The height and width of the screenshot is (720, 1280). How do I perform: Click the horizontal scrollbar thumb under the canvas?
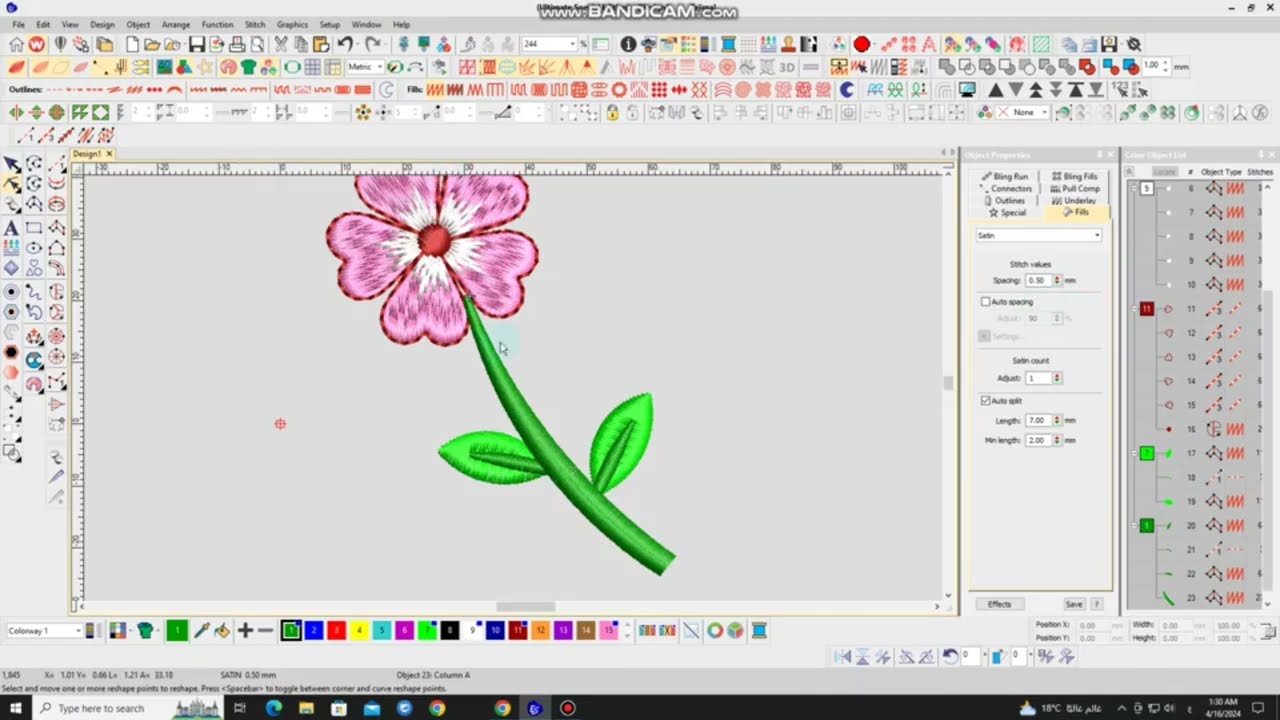[x=526, y=607]
